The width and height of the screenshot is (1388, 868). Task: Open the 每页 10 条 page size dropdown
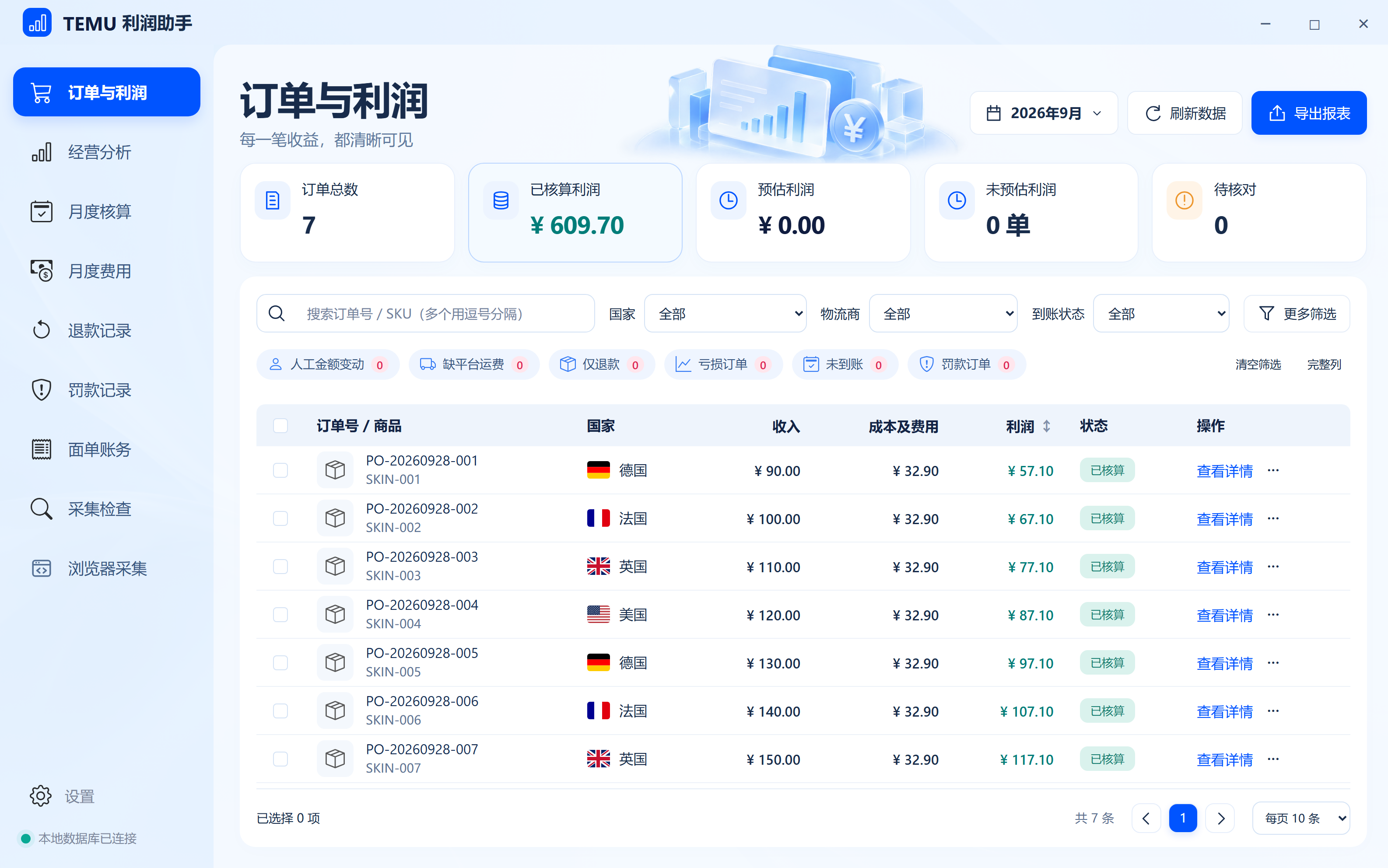point(1301,818)
